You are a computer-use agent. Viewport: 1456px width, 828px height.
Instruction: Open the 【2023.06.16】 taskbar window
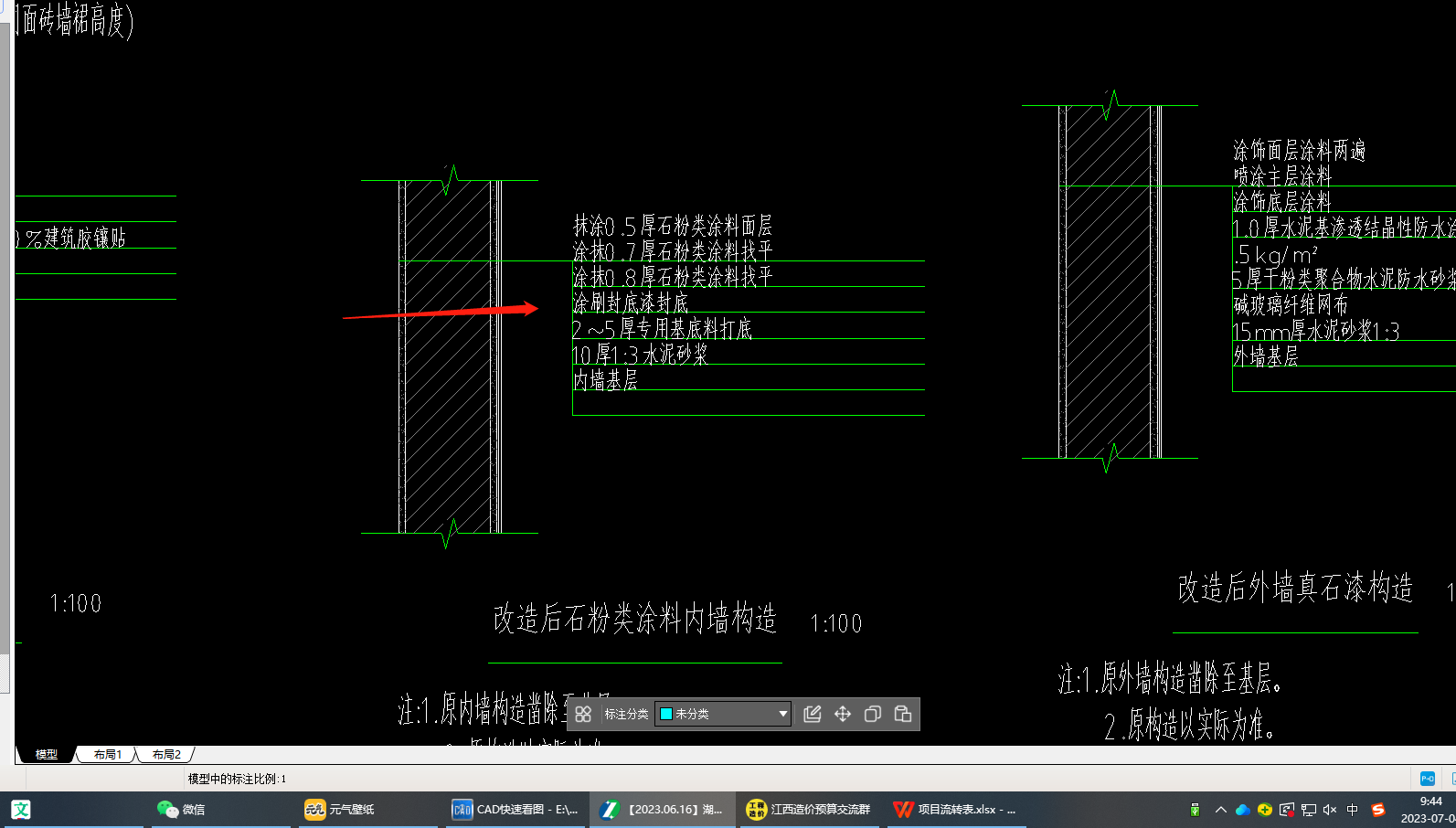tap(662, 810)
